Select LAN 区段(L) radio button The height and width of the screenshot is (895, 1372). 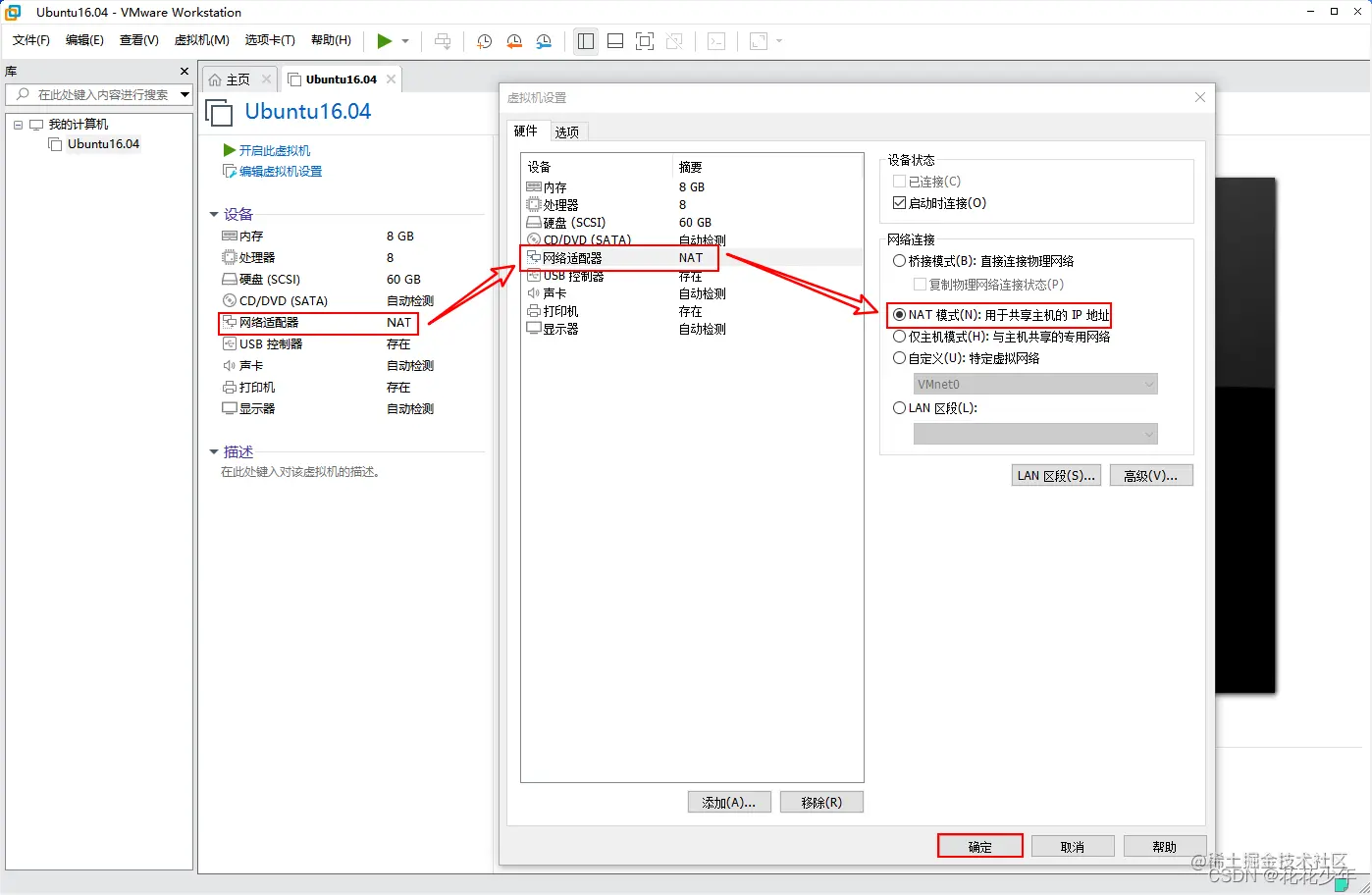click(899, 408)
